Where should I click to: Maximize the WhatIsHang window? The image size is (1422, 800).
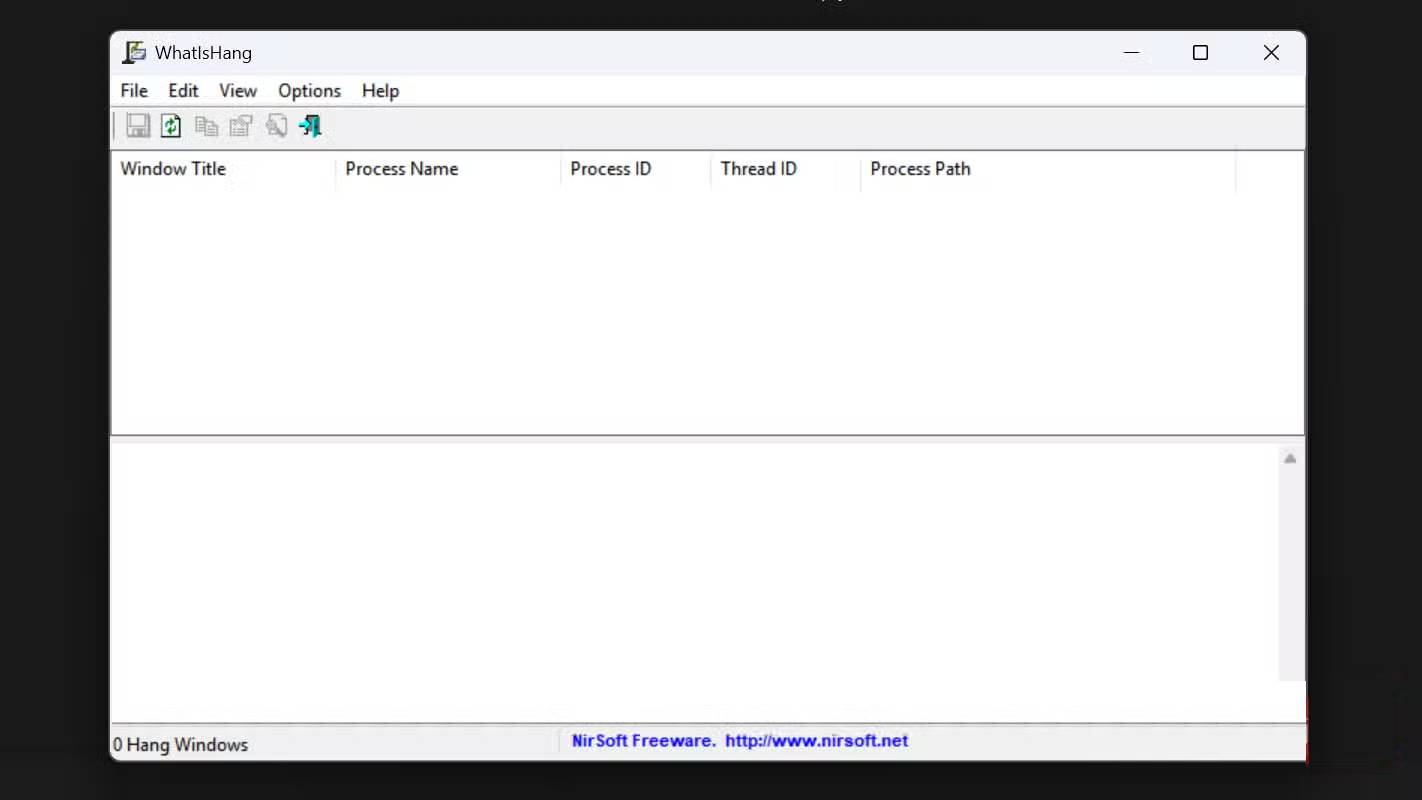pos(1201,53)
